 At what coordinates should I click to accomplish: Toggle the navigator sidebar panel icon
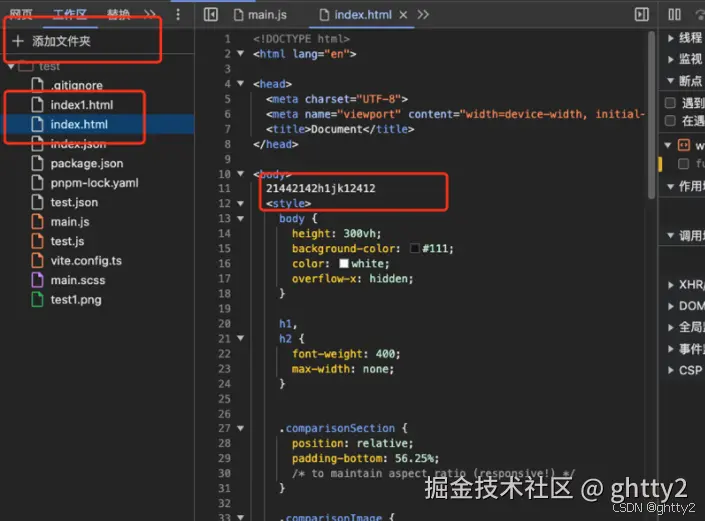coord(210,15)
